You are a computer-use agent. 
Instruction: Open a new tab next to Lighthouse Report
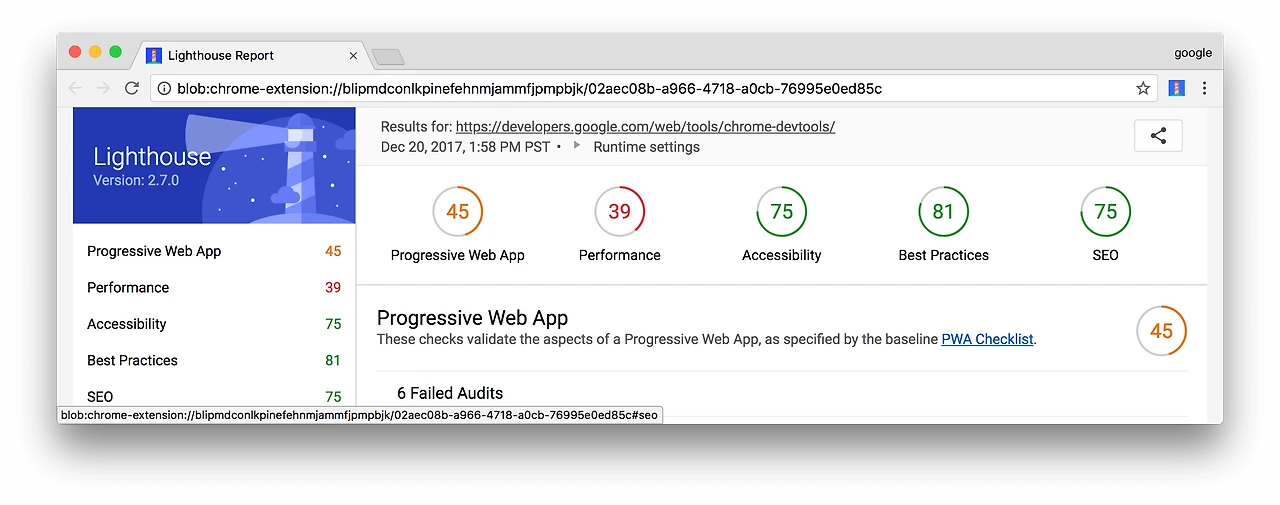coord(387,56)
